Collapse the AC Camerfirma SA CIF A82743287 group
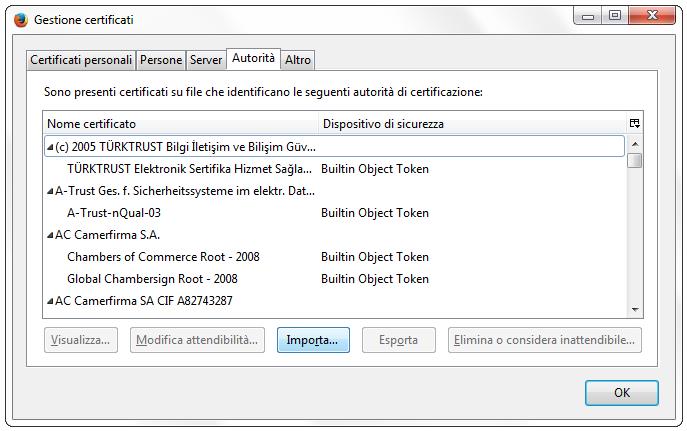The width and height of the screenshot is (687, 431). (50, 301)
